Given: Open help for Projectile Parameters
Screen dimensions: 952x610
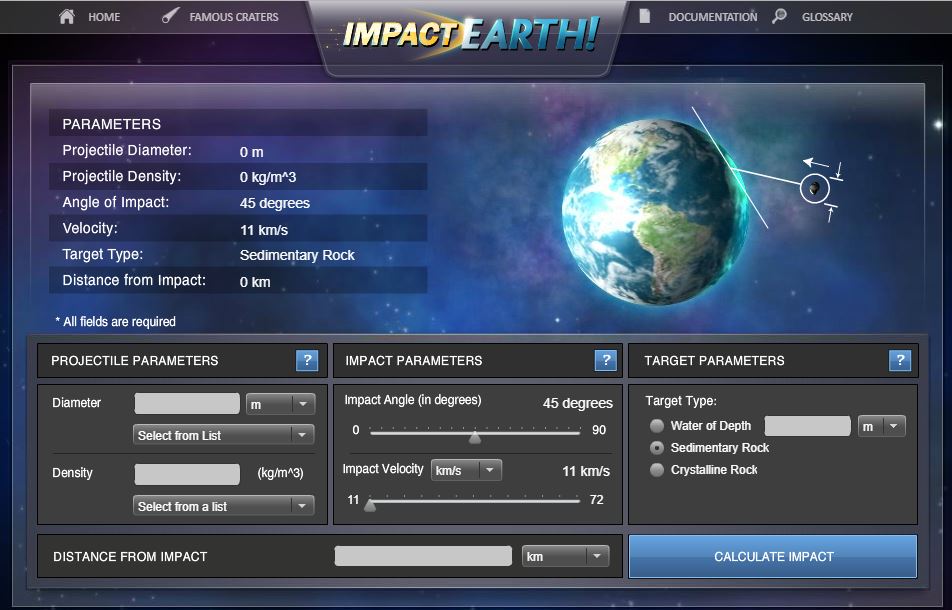Looking at the screenshot, I should pyautogui.click(x=307, y=361).
